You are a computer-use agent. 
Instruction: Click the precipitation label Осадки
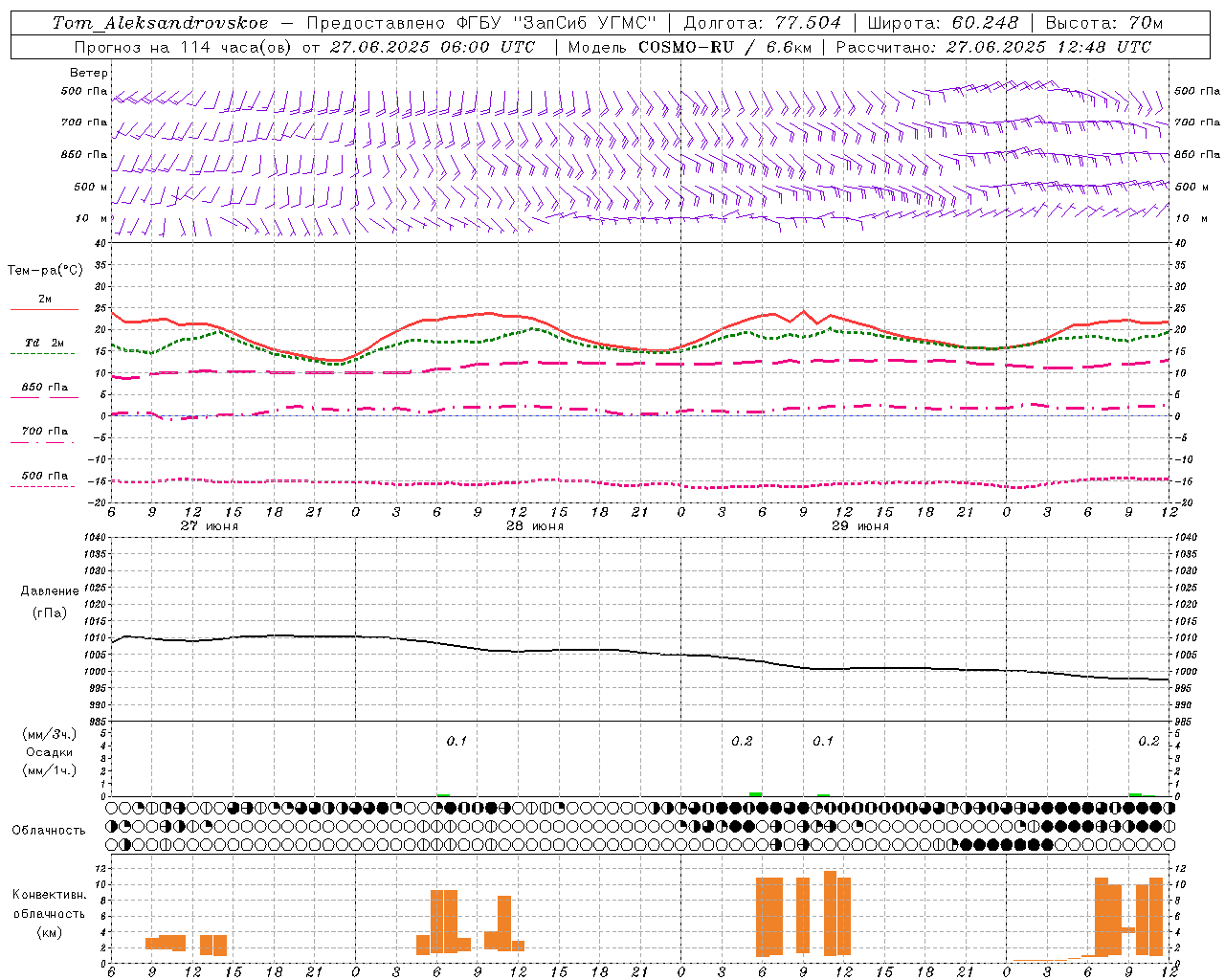coord(50,752)
